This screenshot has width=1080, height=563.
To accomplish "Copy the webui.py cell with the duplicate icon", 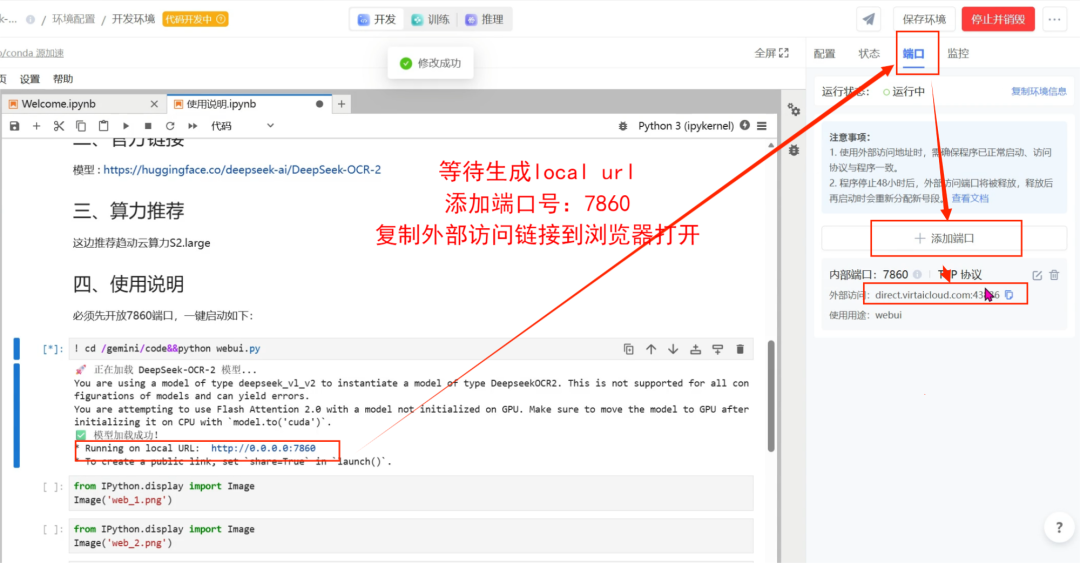I will tap(628, 349).
